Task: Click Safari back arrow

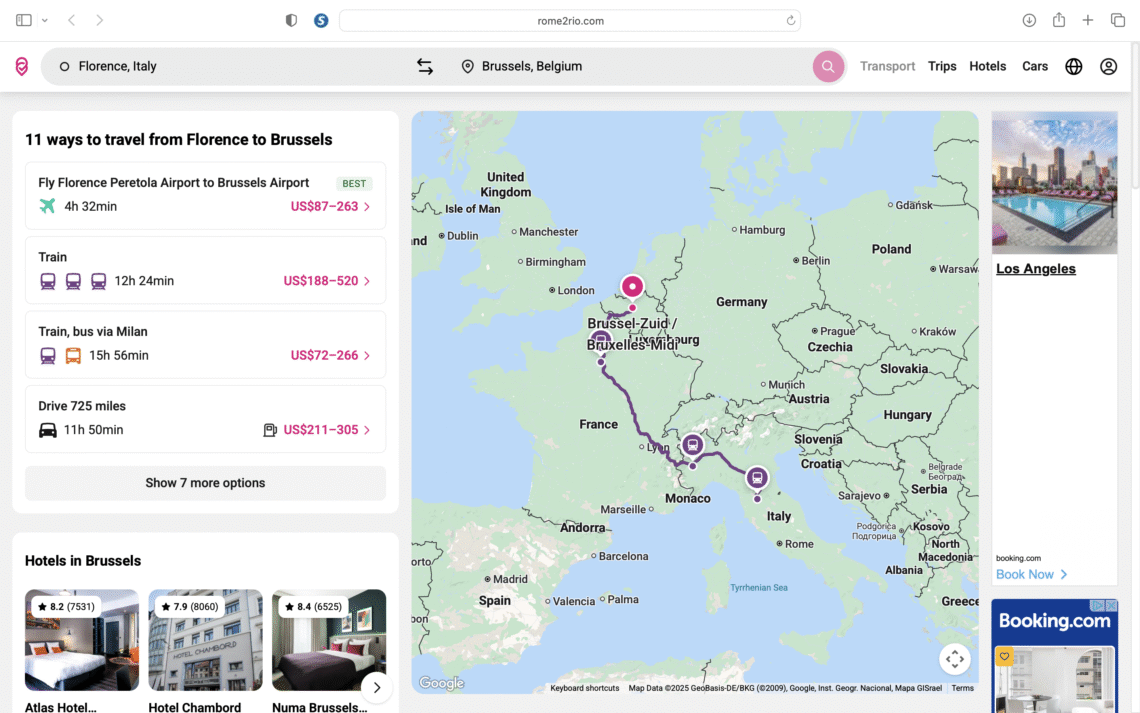Action: coord(71,20)
